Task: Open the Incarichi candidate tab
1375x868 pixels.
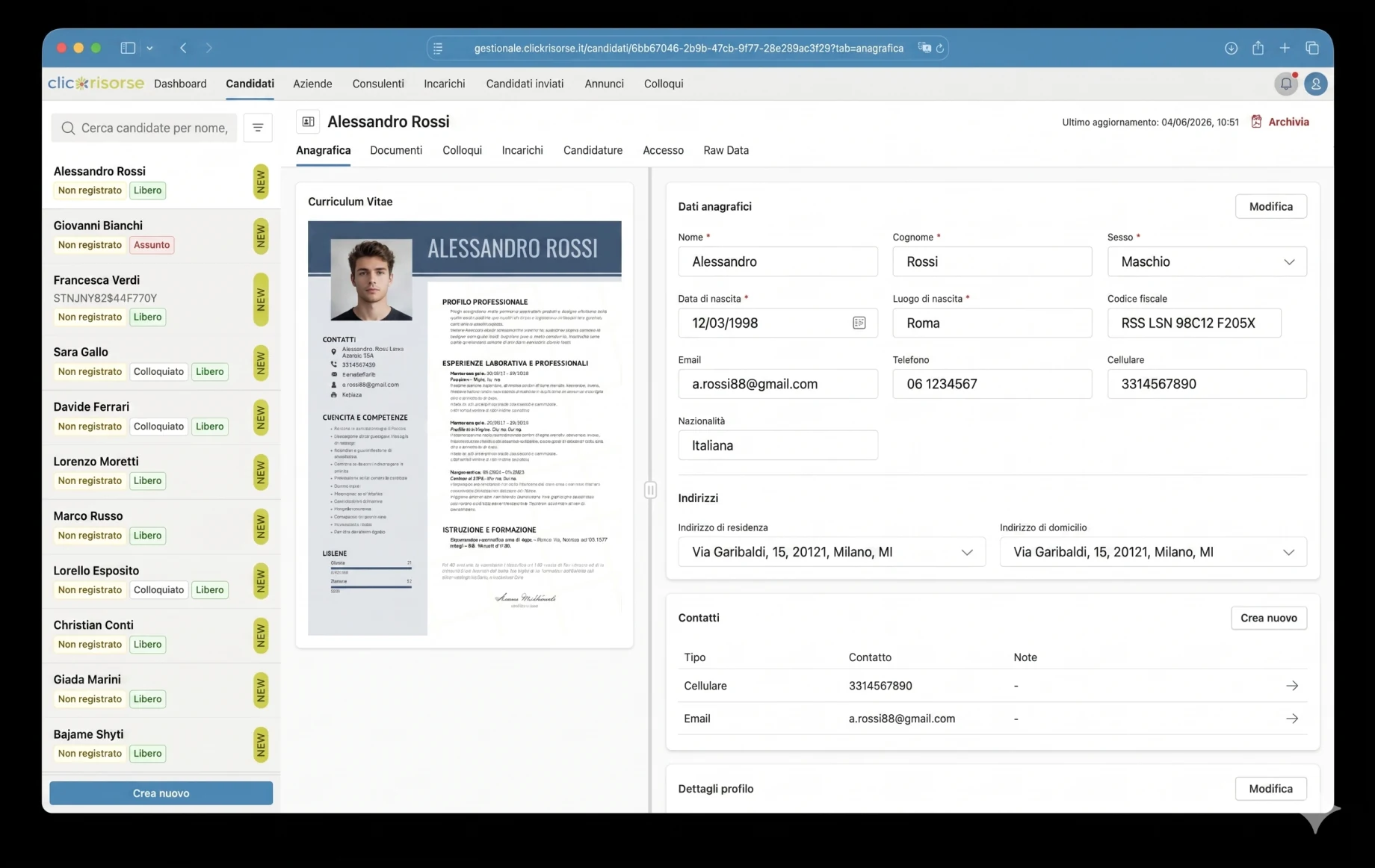Action: tap(522, 150)
